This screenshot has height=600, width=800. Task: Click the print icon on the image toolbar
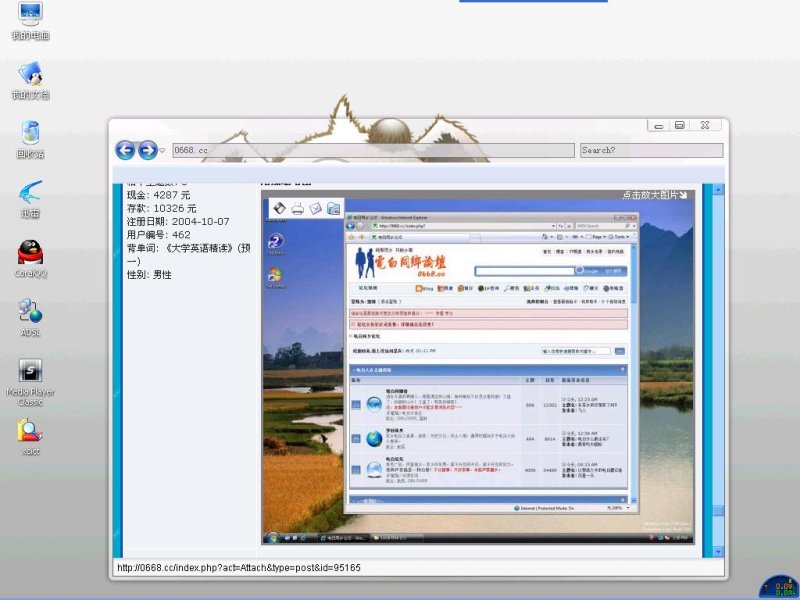point(297,208)
